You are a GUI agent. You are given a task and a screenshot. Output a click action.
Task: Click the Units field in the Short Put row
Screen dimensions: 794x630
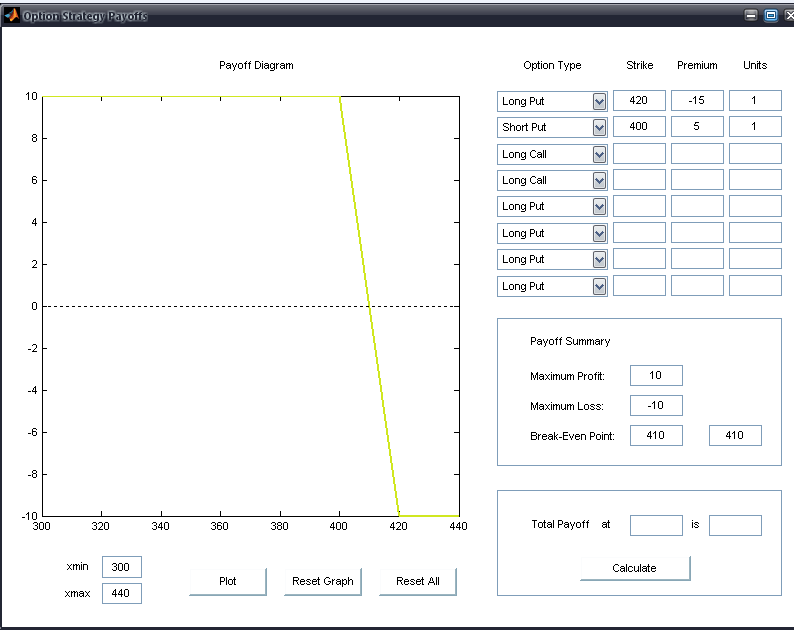[755, 126]
